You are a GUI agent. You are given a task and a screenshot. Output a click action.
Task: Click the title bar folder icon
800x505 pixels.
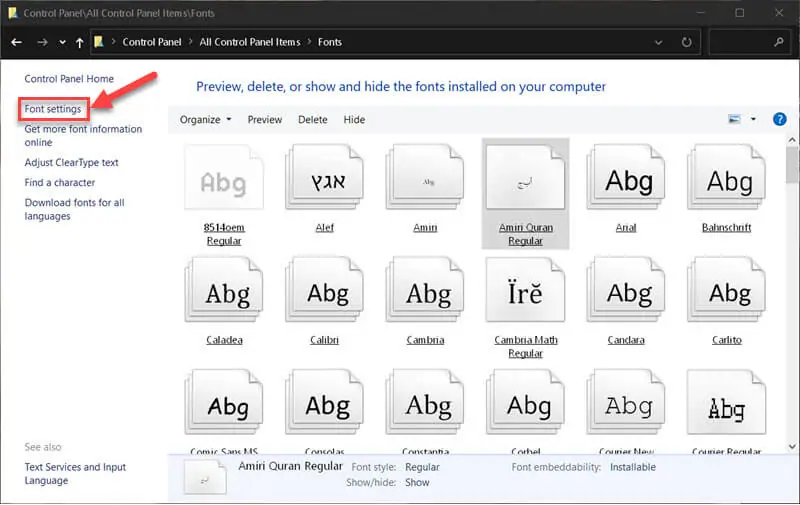click(13, 13)
